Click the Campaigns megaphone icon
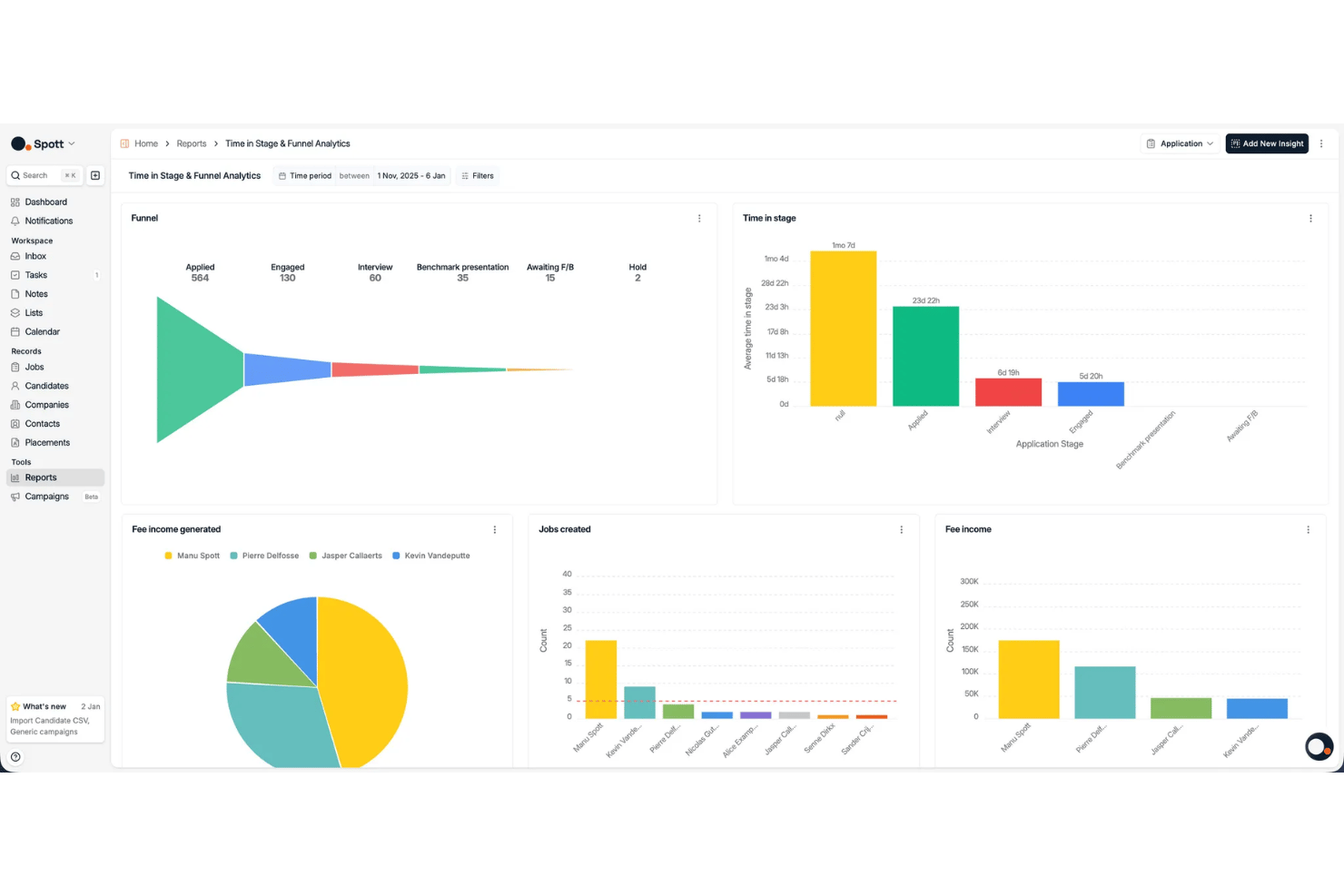 click(15, 497)
